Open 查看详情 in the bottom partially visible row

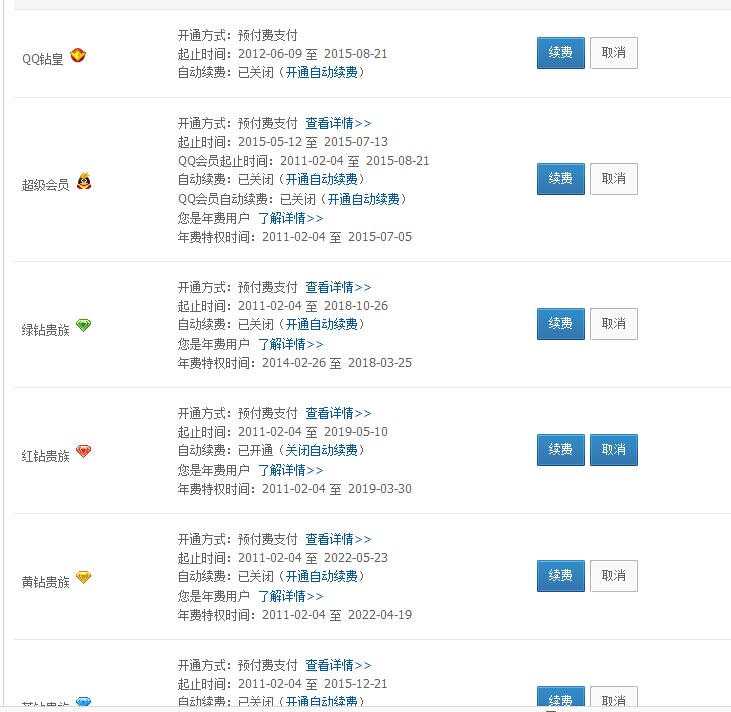pyautogui.click(x=338, y=665)
